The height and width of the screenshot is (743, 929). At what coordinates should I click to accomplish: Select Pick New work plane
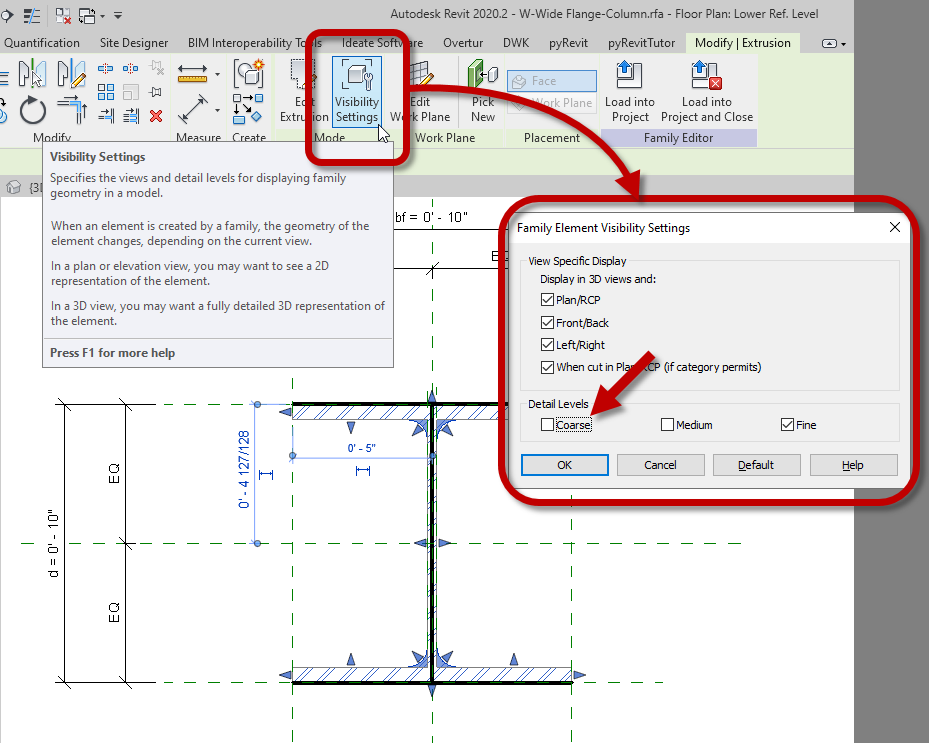(x=482, y=90)
